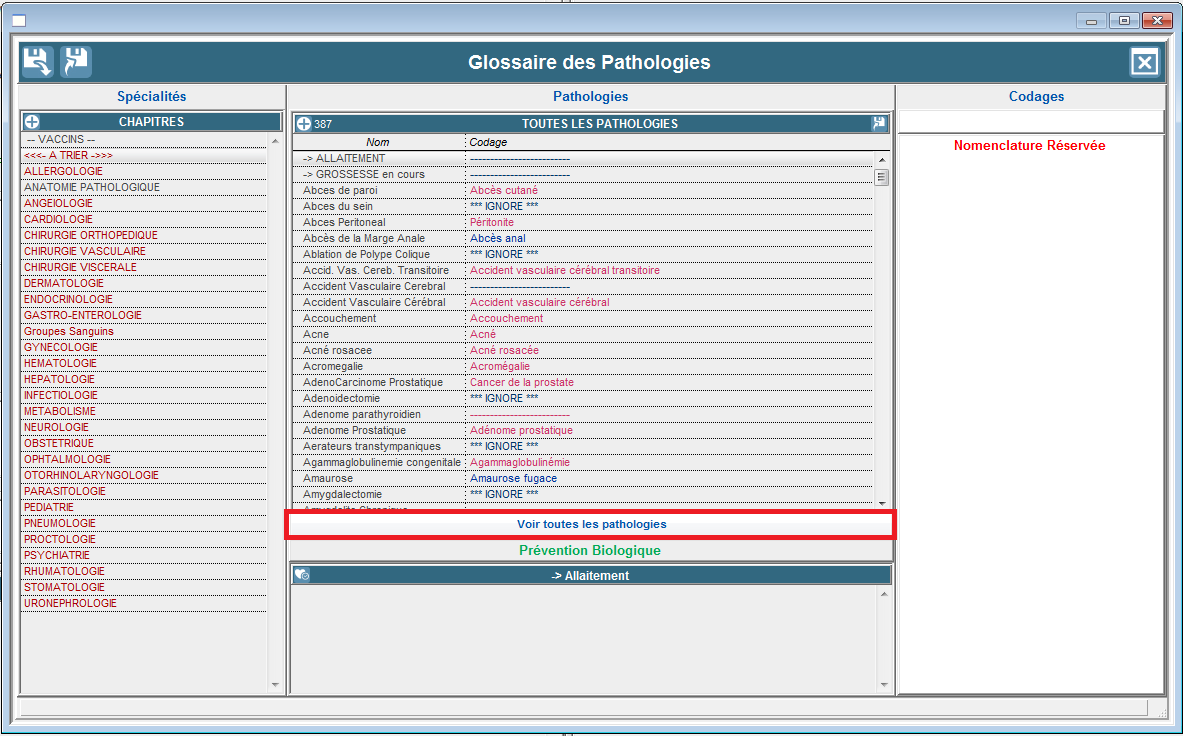Sort by the Nom column header
Image resolution: width=1184 pixels, height=736 pixels.
(x=377, y=142)
